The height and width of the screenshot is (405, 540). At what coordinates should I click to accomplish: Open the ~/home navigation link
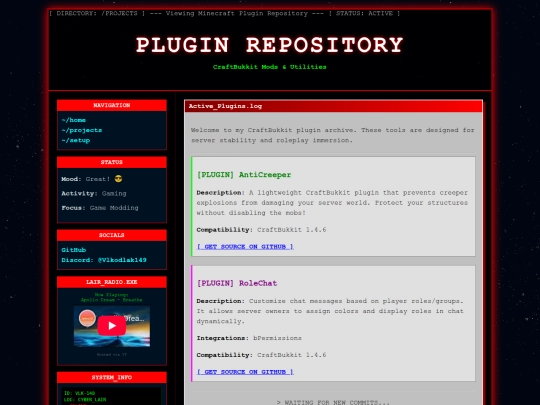(x=74, y=120)
